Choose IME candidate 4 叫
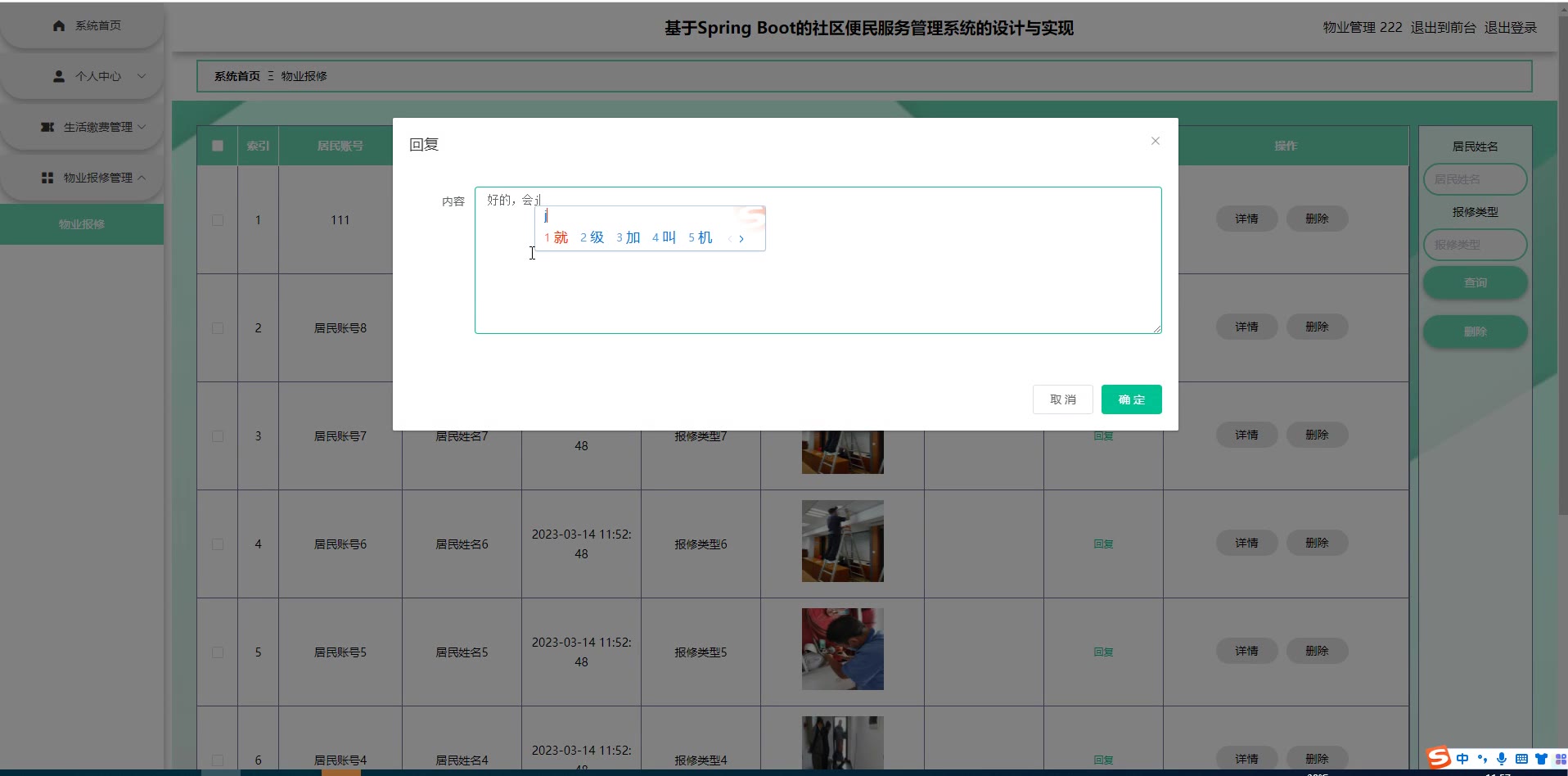This screenshot has width=1568, height=776. pyautogui.click(x=664, y=237)
